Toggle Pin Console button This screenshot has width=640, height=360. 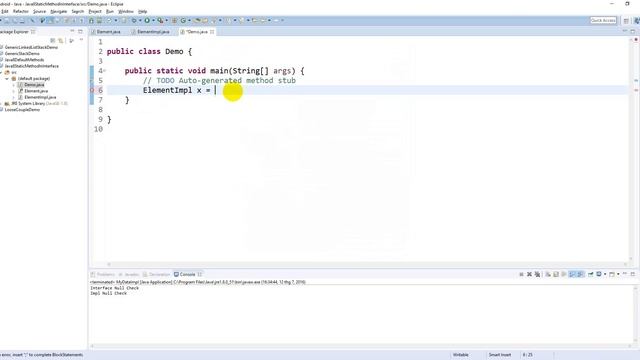tap(591, 274)
